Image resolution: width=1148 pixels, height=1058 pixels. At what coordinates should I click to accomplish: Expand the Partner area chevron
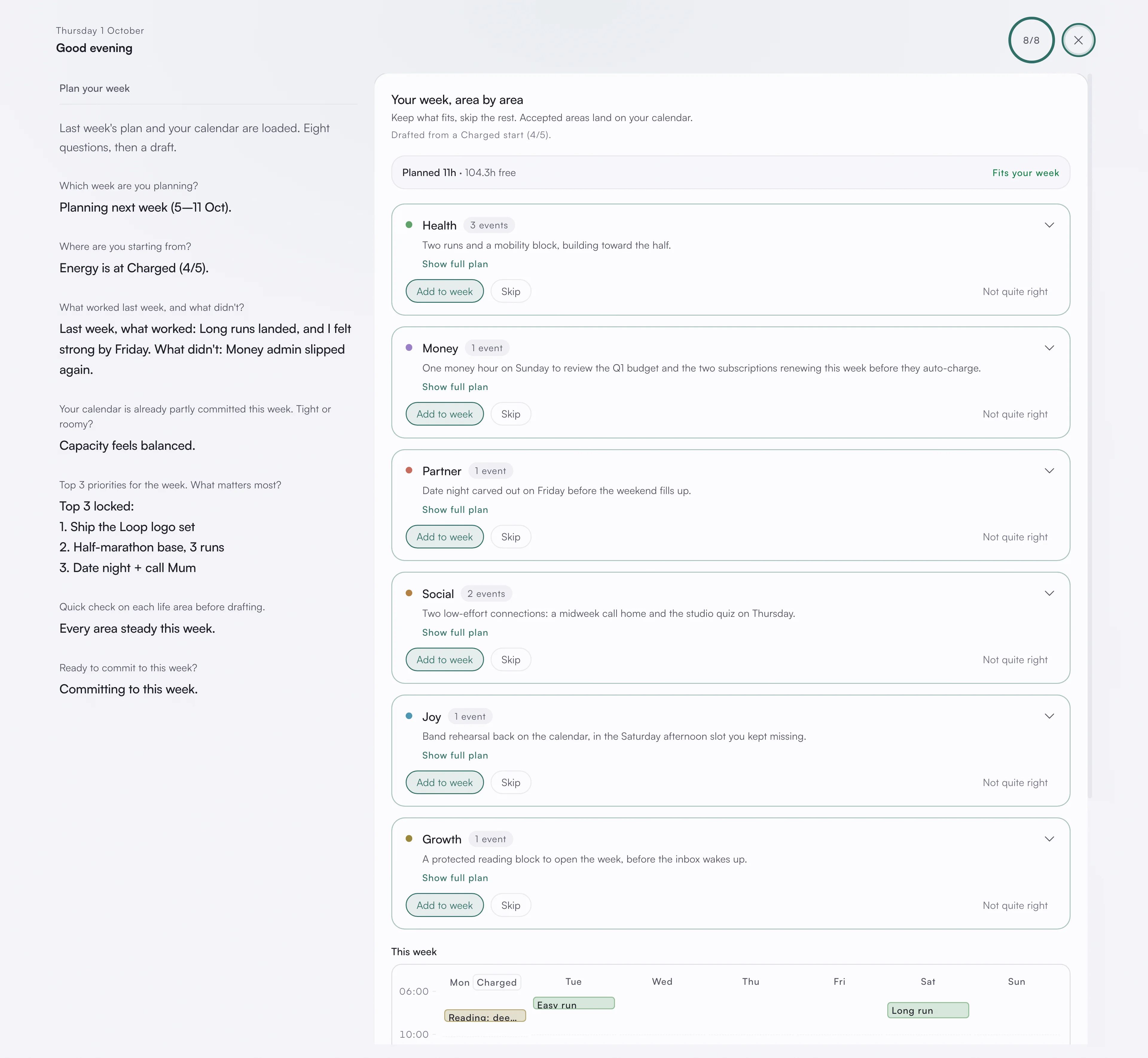click(x=1049, y=471)
